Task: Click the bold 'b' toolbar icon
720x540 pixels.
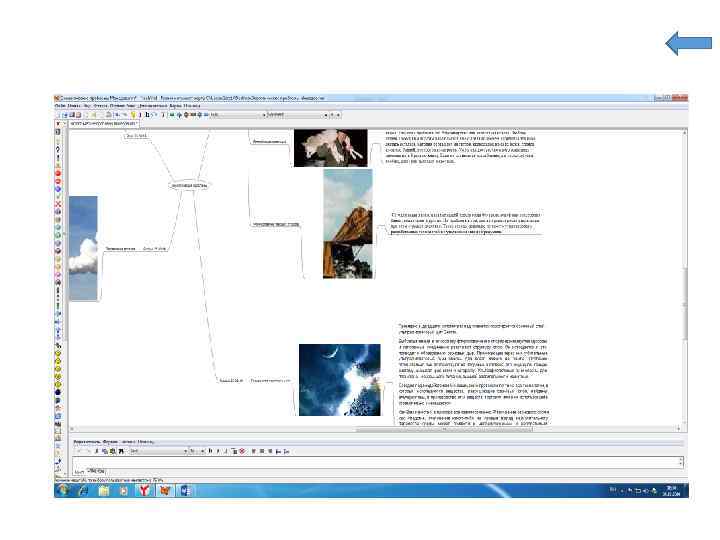Action: tap(147, 115)
